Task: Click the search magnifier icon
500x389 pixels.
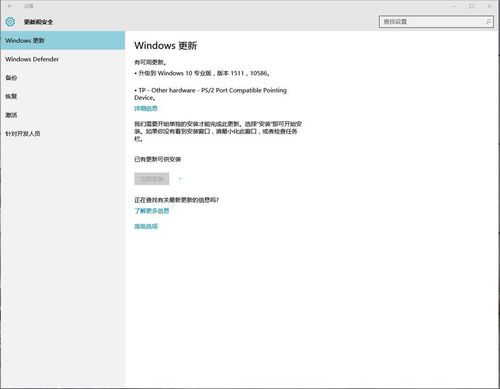Action: click(488, 22)
